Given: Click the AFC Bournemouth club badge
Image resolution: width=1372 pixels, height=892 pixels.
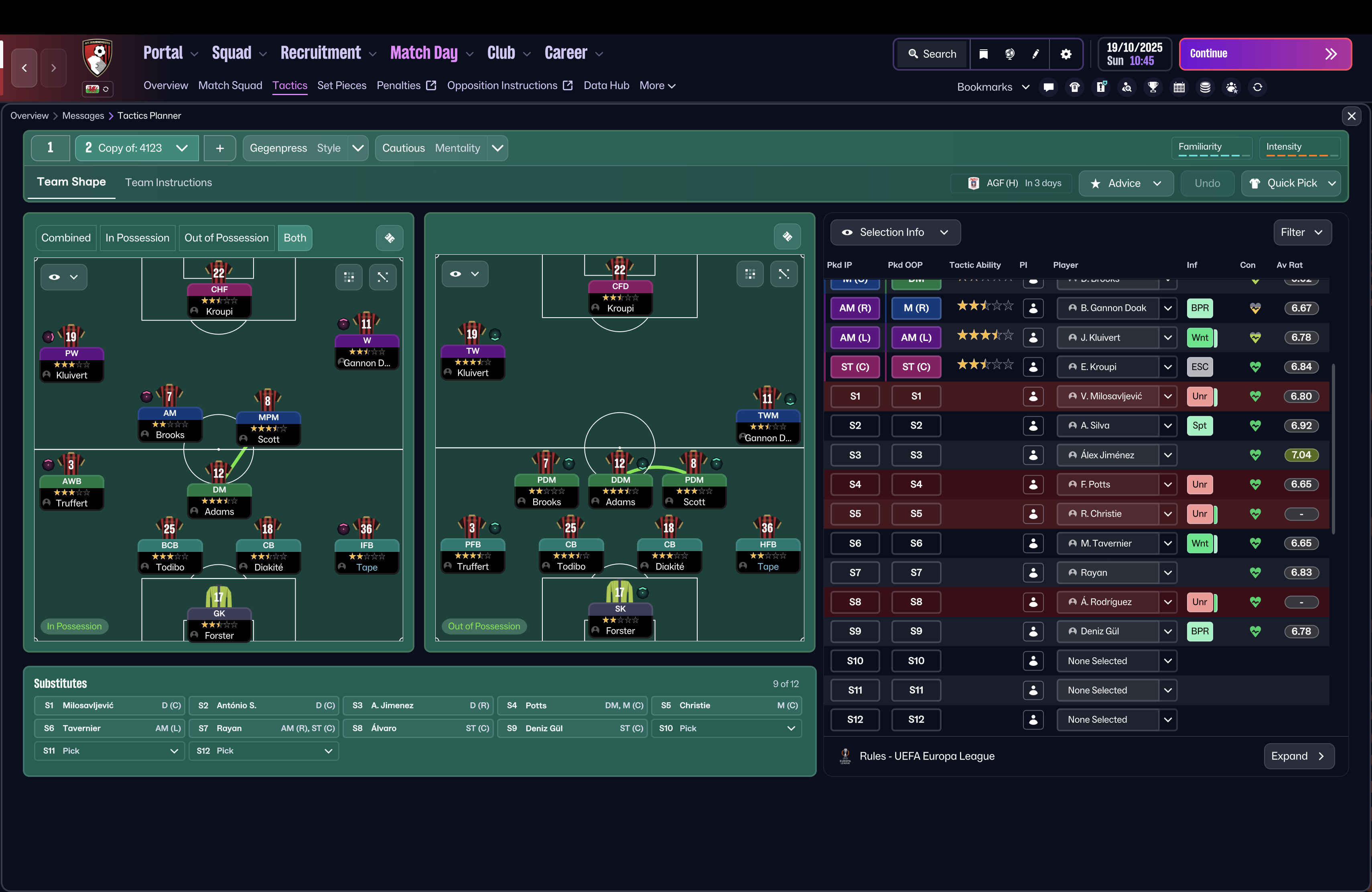Looking at the screenshot, I should [97, 58].
